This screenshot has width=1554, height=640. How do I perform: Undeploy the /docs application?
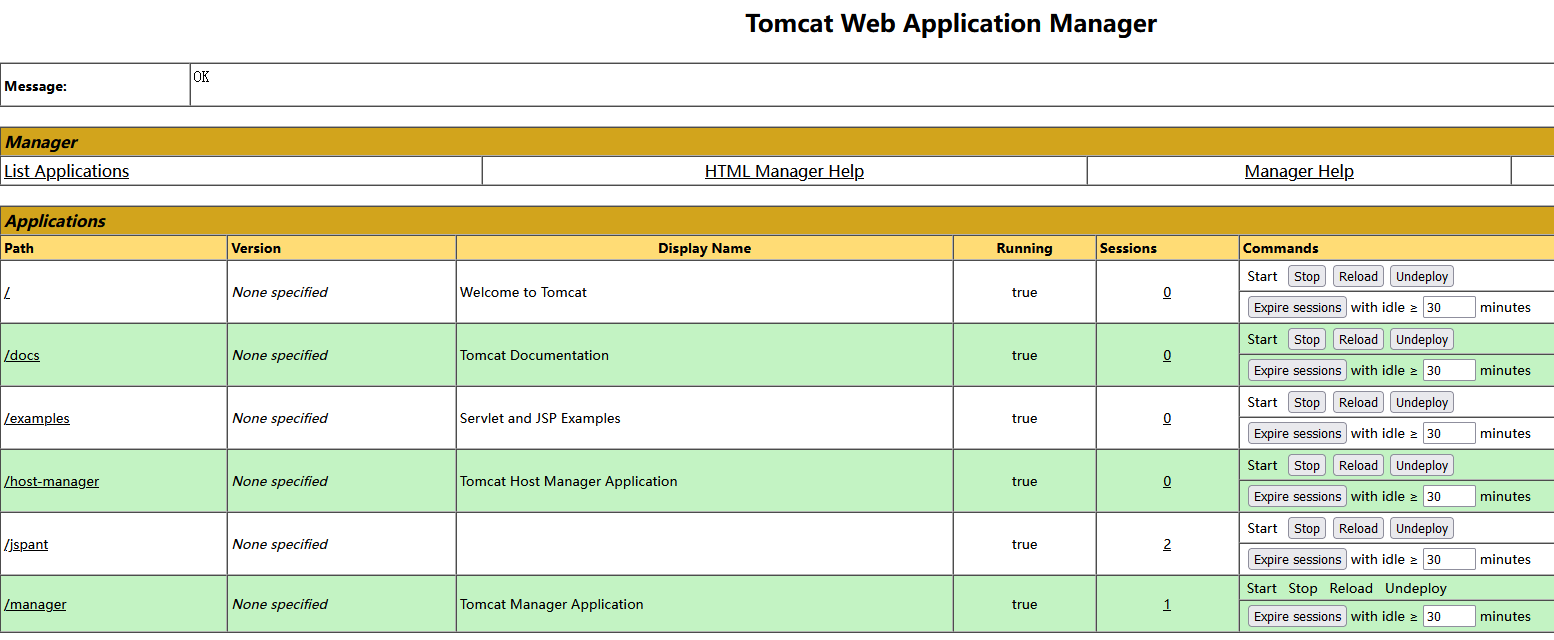1422,339
